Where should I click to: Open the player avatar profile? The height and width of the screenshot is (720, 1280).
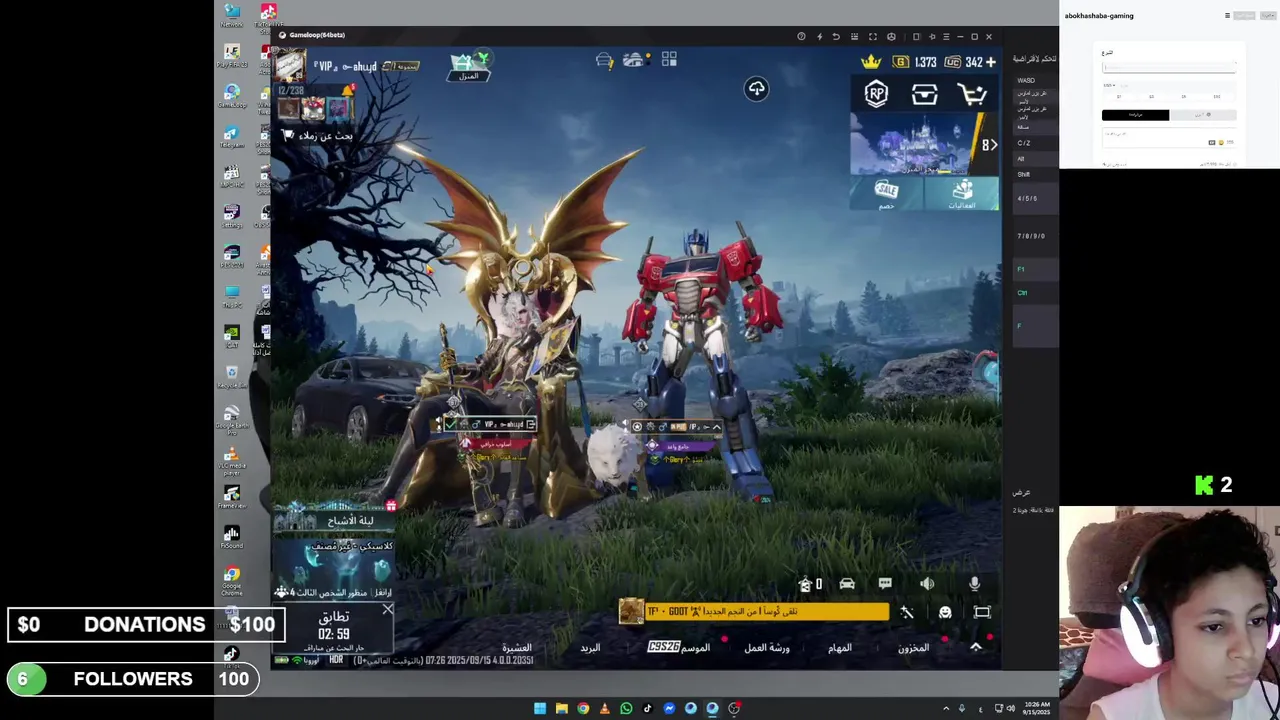[x=291, y=67]
